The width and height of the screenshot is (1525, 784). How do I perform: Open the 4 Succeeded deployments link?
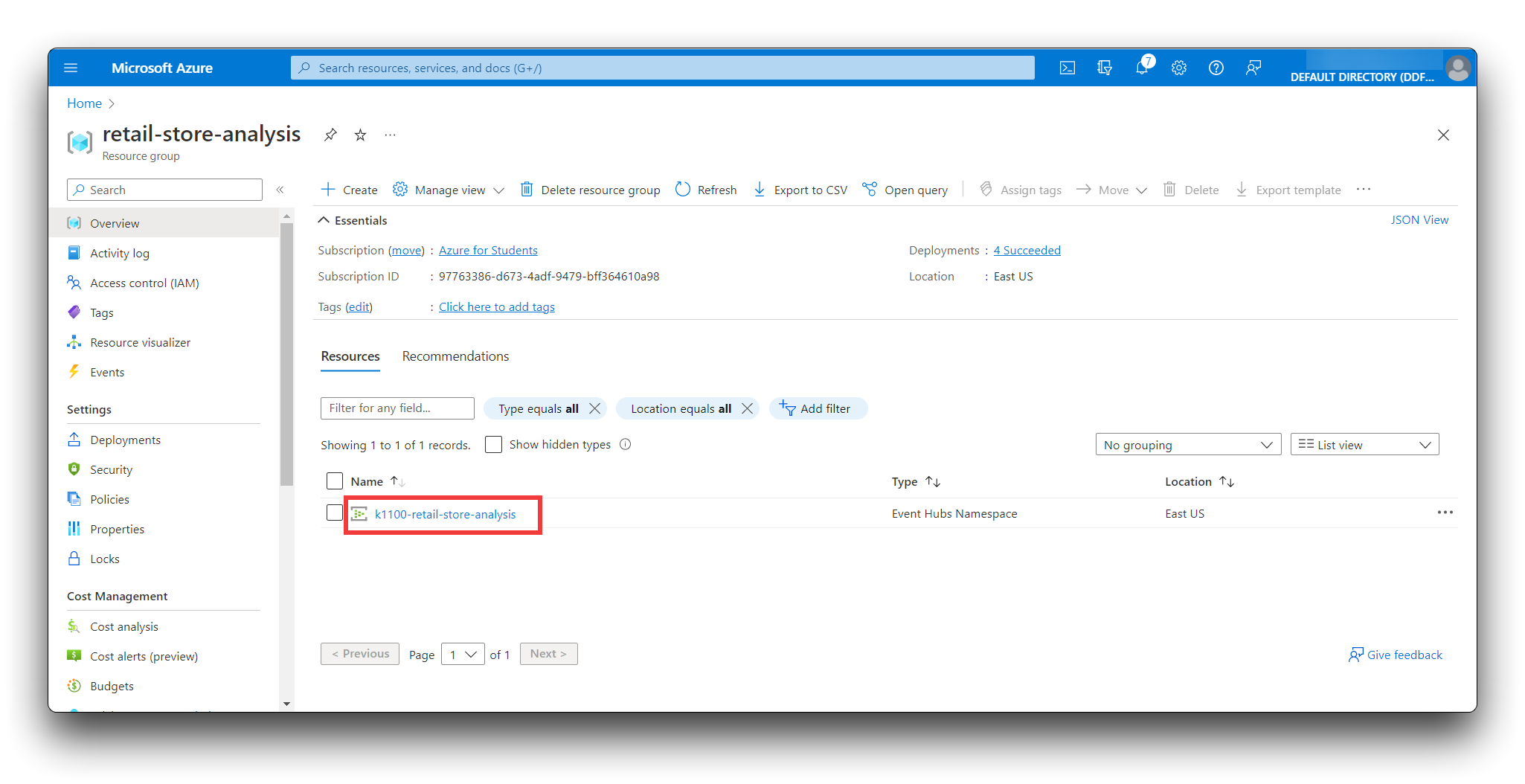pyautogui.click(x=1027, y=250)
